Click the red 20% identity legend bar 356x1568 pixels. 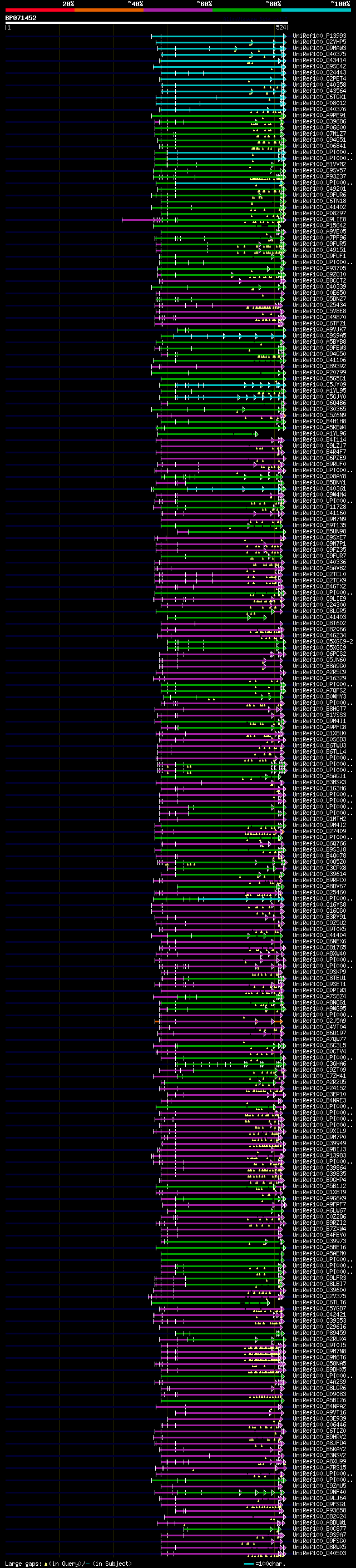(40, 10)
